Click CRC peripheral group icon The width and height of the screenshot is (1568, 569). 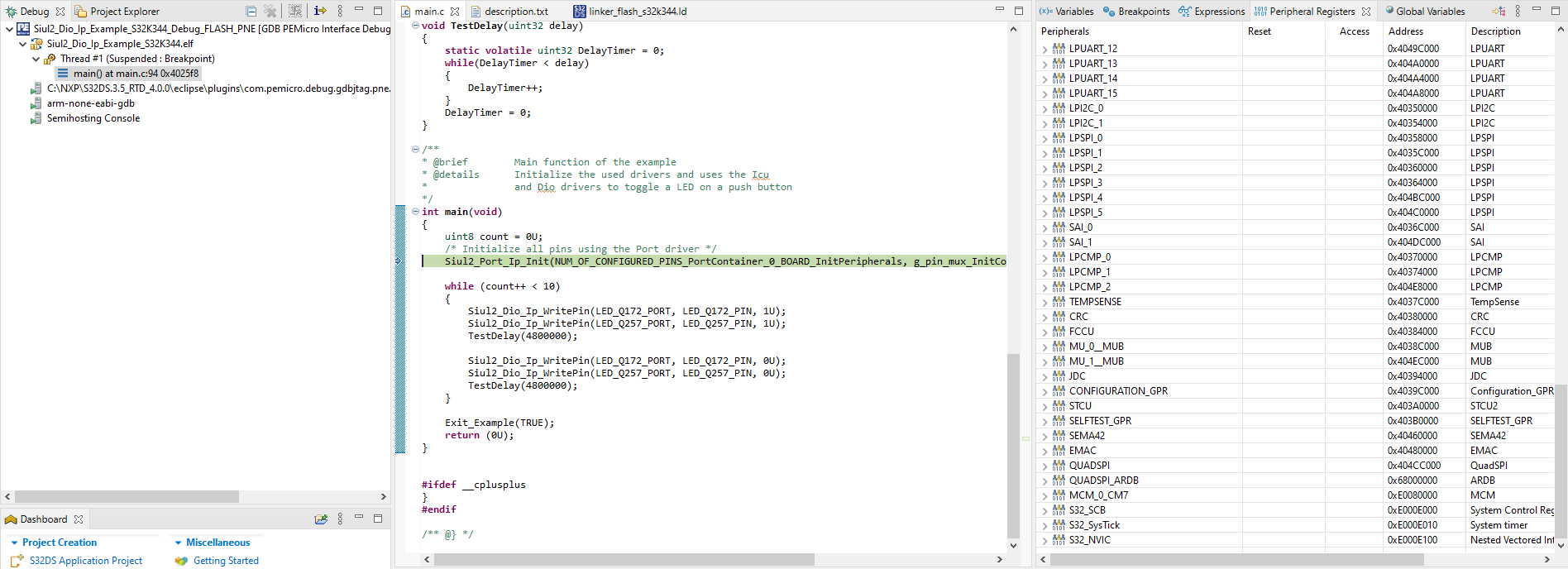point(1059,317)
